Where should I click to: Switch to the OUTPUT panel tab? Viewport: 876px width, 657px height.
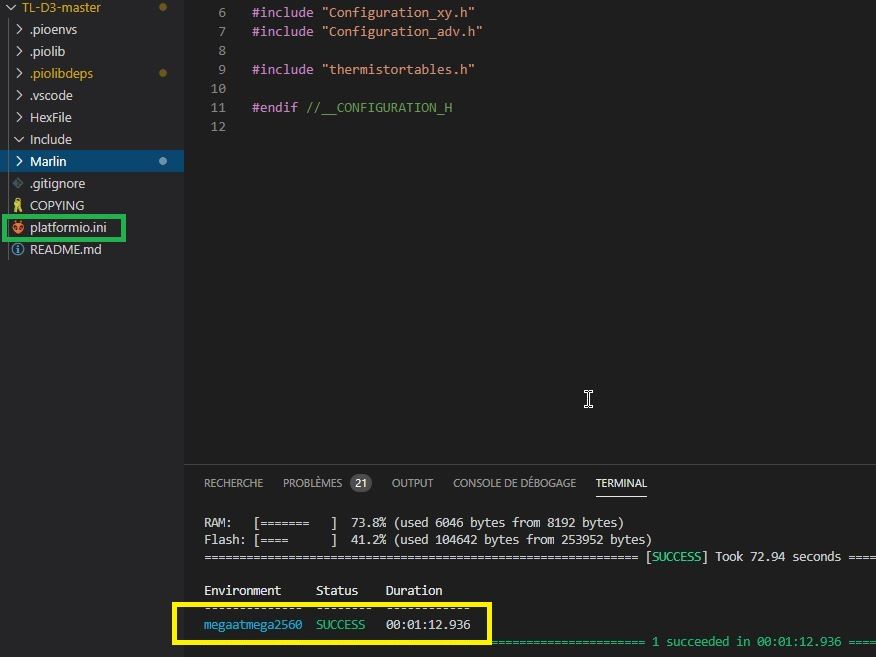pos(412,483)
